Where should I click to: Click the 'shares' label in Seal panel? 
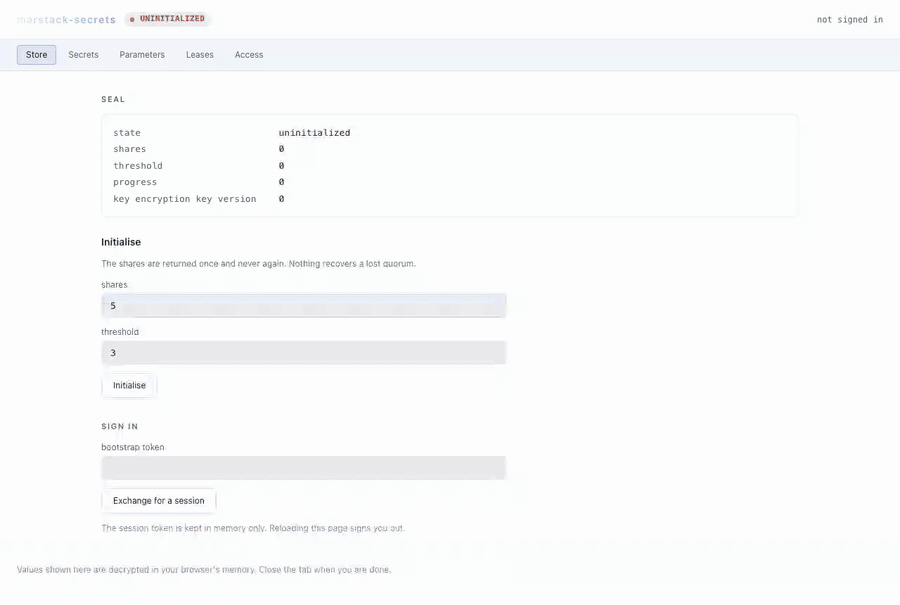[129, 149]
